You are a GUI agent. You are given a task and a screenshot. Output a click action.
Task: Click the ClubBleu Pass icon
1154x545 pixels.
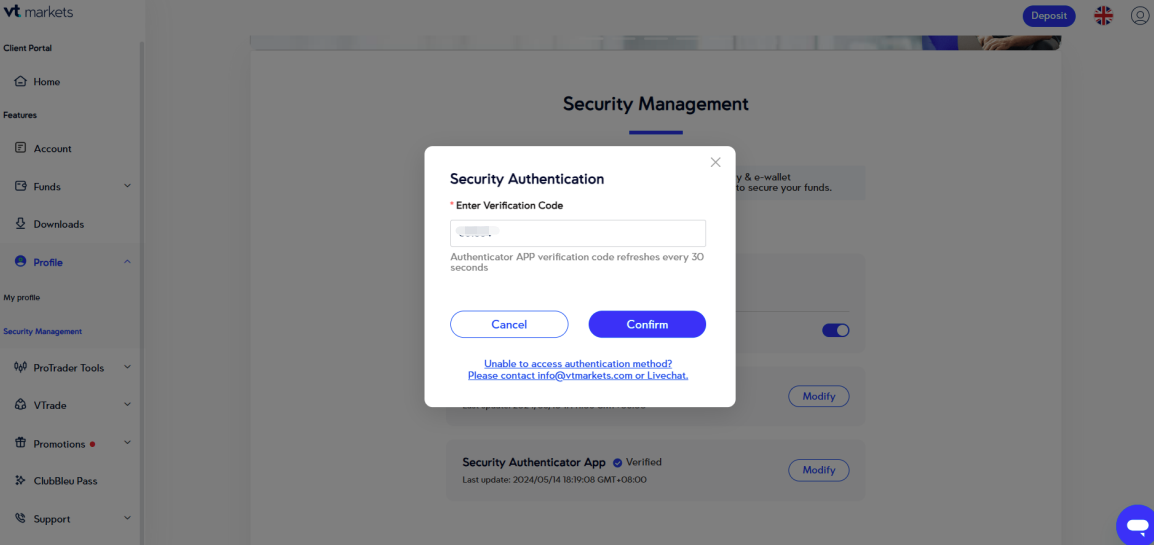(20, 481)
